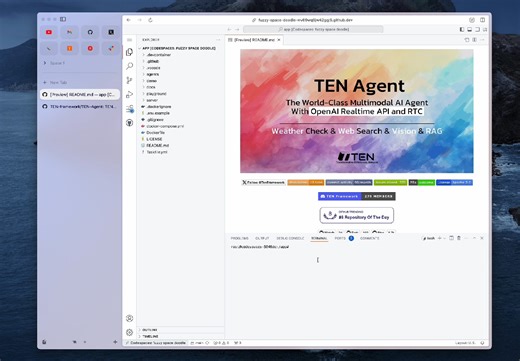Open the pinned YouTube favorite
Viewport: 520px width, 361px height.
point(49,32)
